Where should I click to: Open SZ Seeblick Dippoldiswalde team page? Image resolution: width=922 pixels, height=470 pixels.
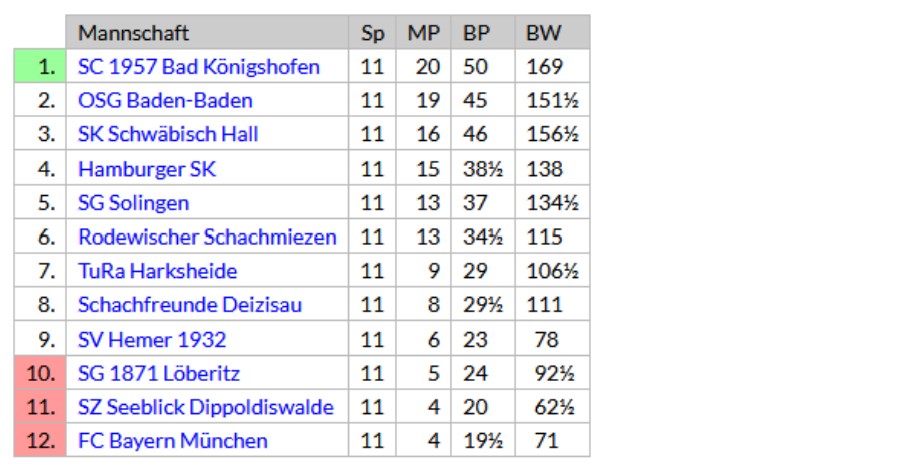[206, 407]
